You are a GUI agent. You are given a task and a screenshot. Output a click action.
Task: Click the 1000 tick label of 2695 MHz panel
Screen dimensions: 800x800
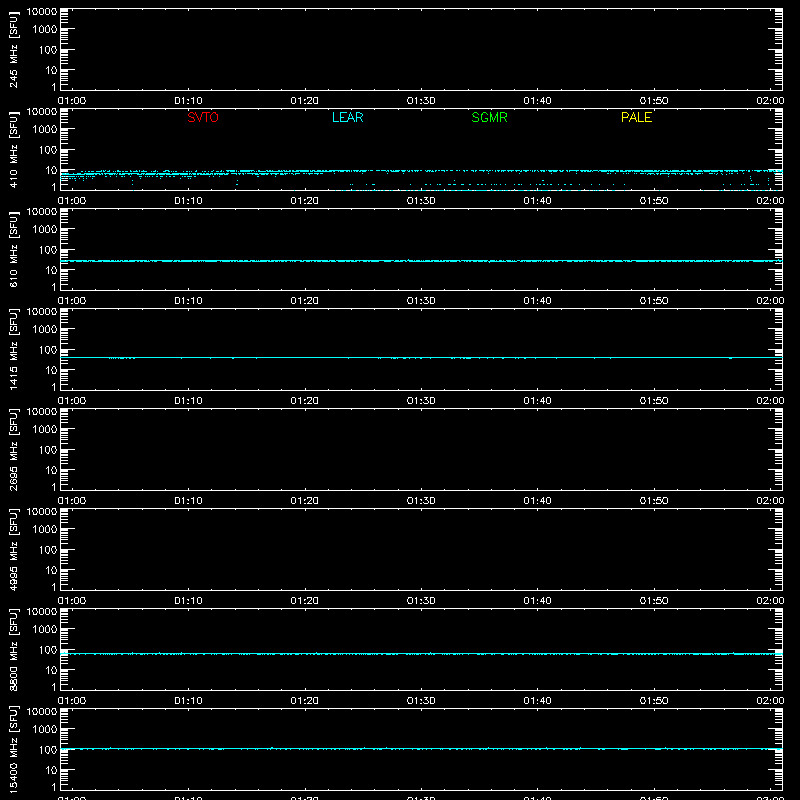pos(45,430)
